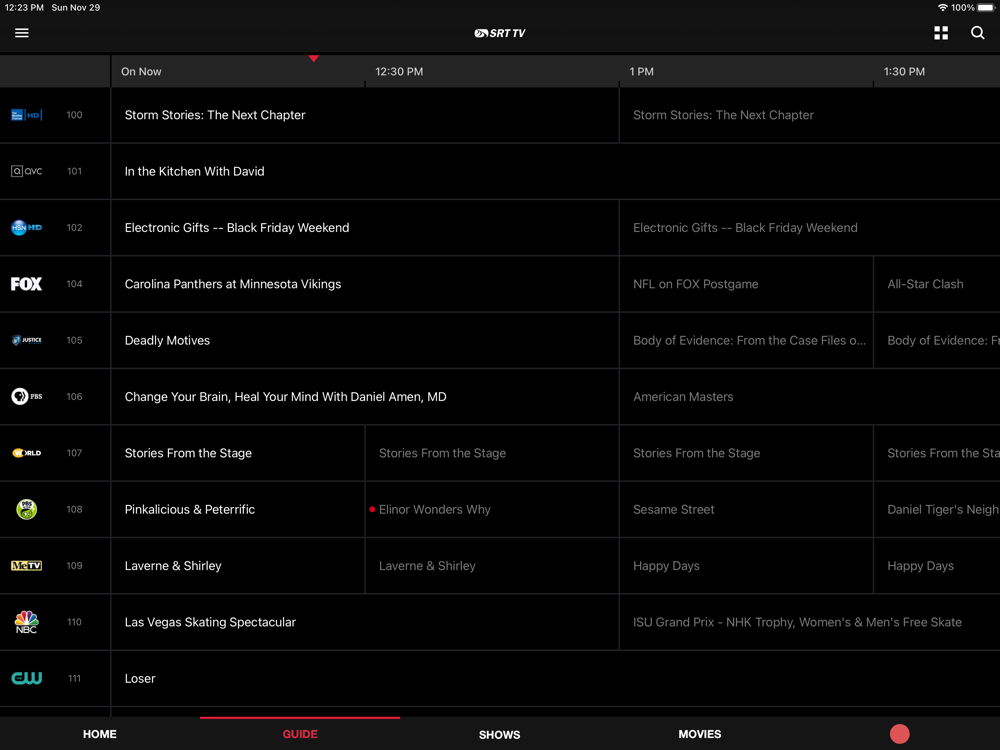
Task: Open 1 PM Happy Days
Action: (746, 566)
